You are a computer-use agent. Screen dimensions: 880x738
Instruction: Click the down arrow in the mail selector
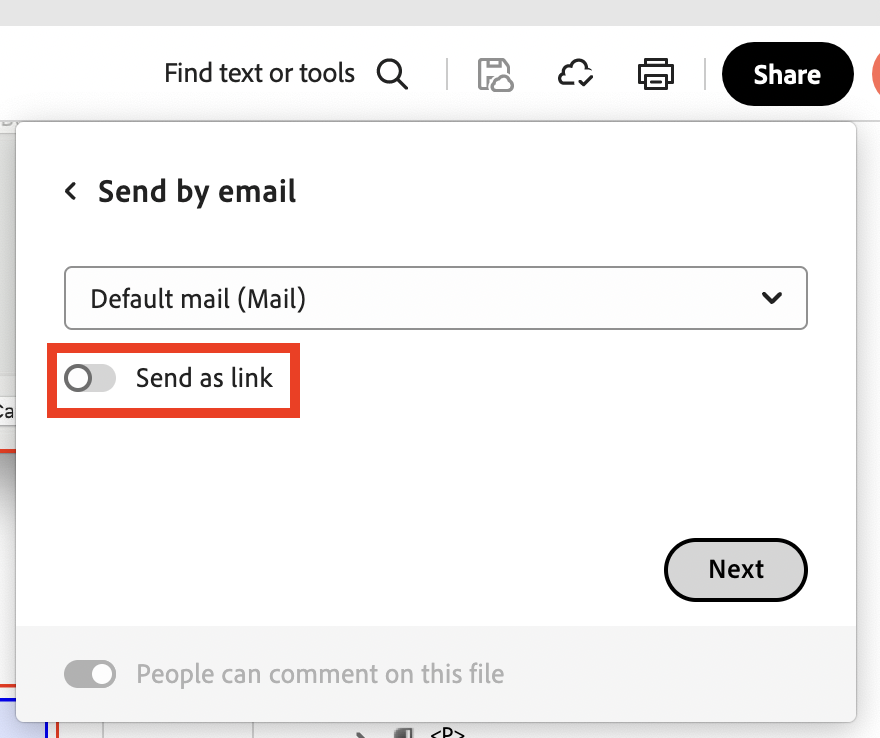tap(771, 298)
